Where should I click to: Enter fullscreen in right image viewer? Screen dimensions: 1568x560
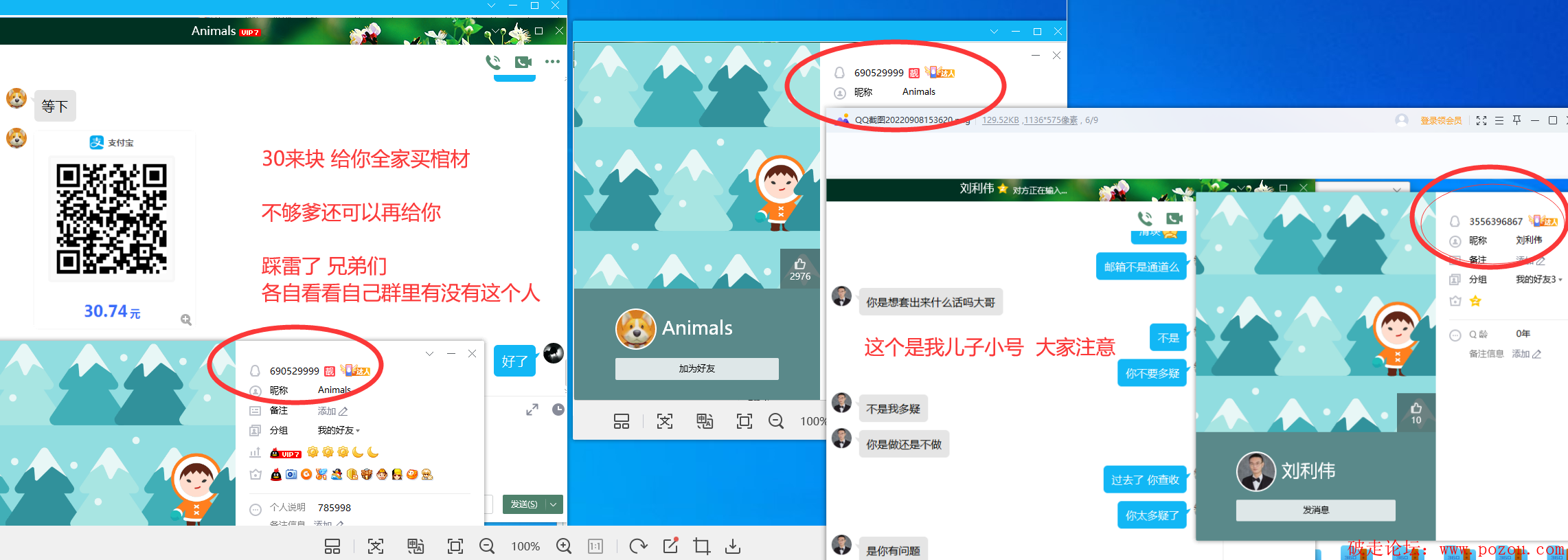tap(1481, 120)
